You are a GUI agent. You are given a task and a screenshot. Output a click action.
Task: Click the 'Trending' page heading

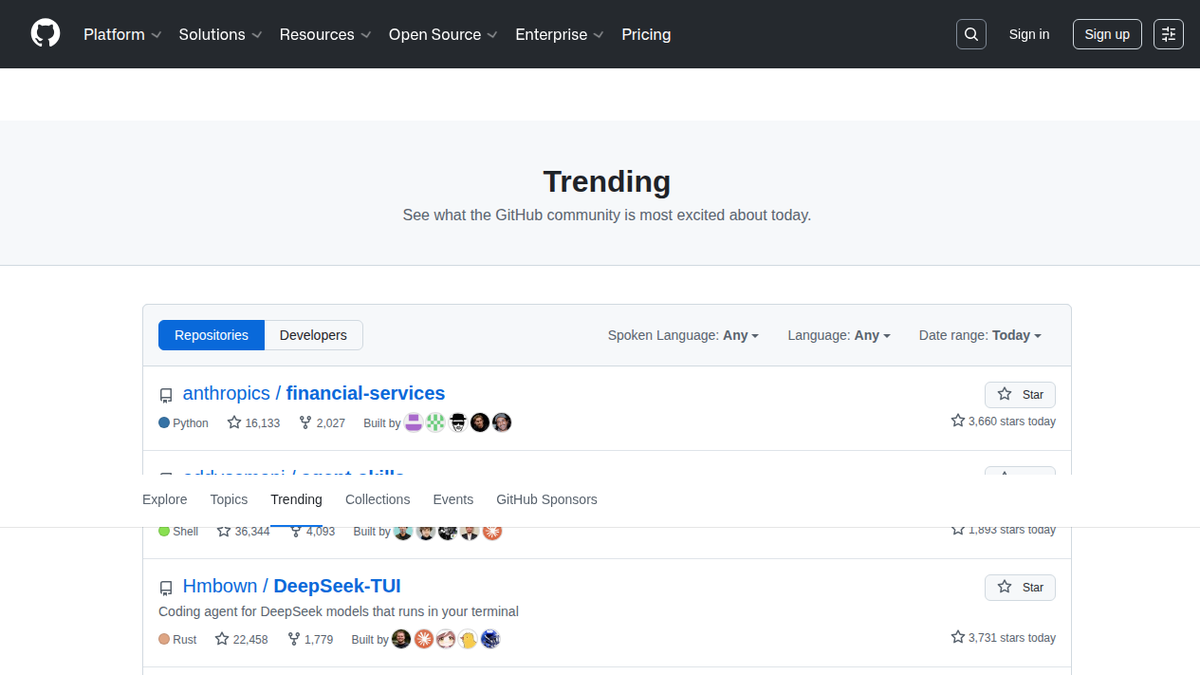click(607, 182)
